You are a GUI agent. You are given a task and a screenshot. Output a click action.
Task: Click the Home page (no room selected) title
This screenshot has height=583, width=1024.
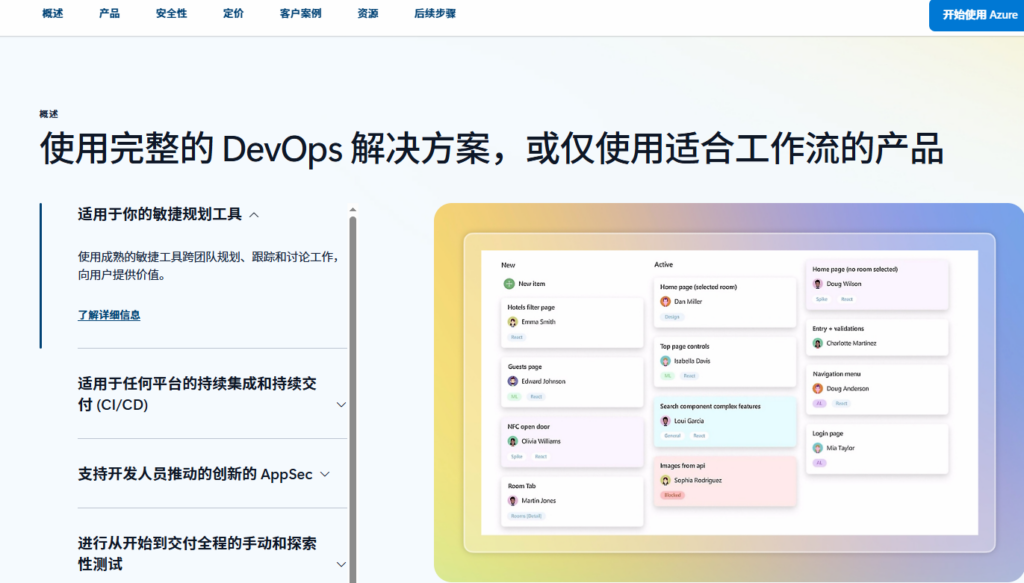click(x=854, y=269)
